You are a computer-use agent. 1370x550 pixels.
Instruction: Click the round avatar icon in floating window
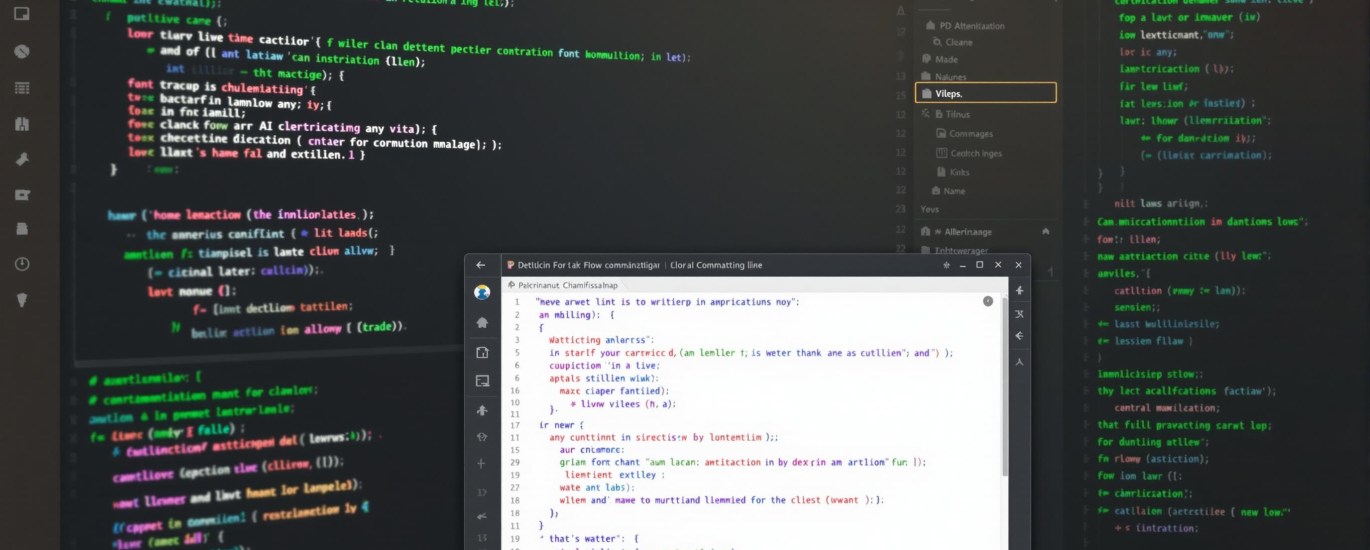(x=482, y=292)
